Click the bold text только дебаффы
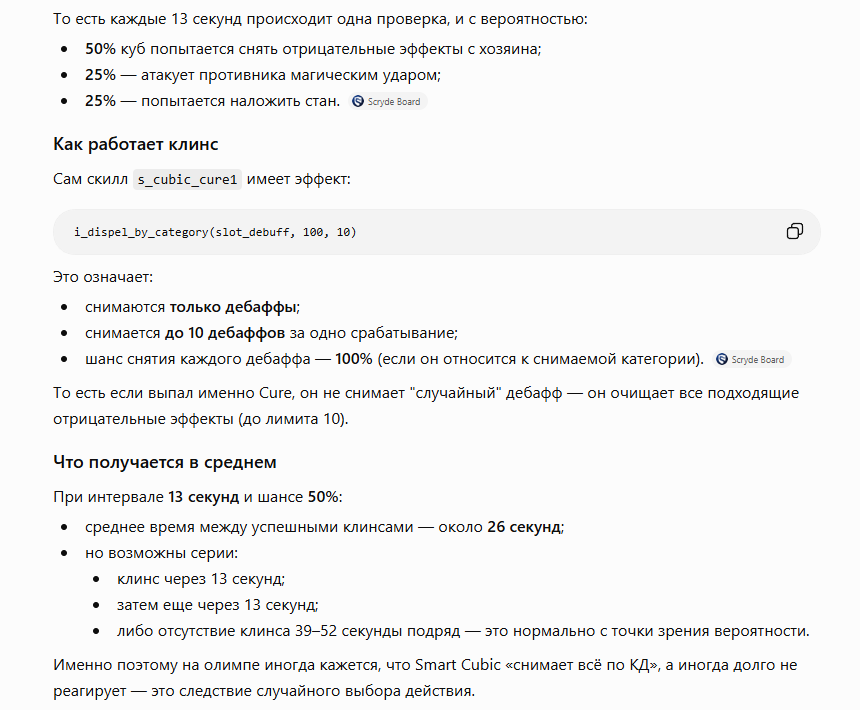This screenshot has width=860, height=710. (233, 307)
